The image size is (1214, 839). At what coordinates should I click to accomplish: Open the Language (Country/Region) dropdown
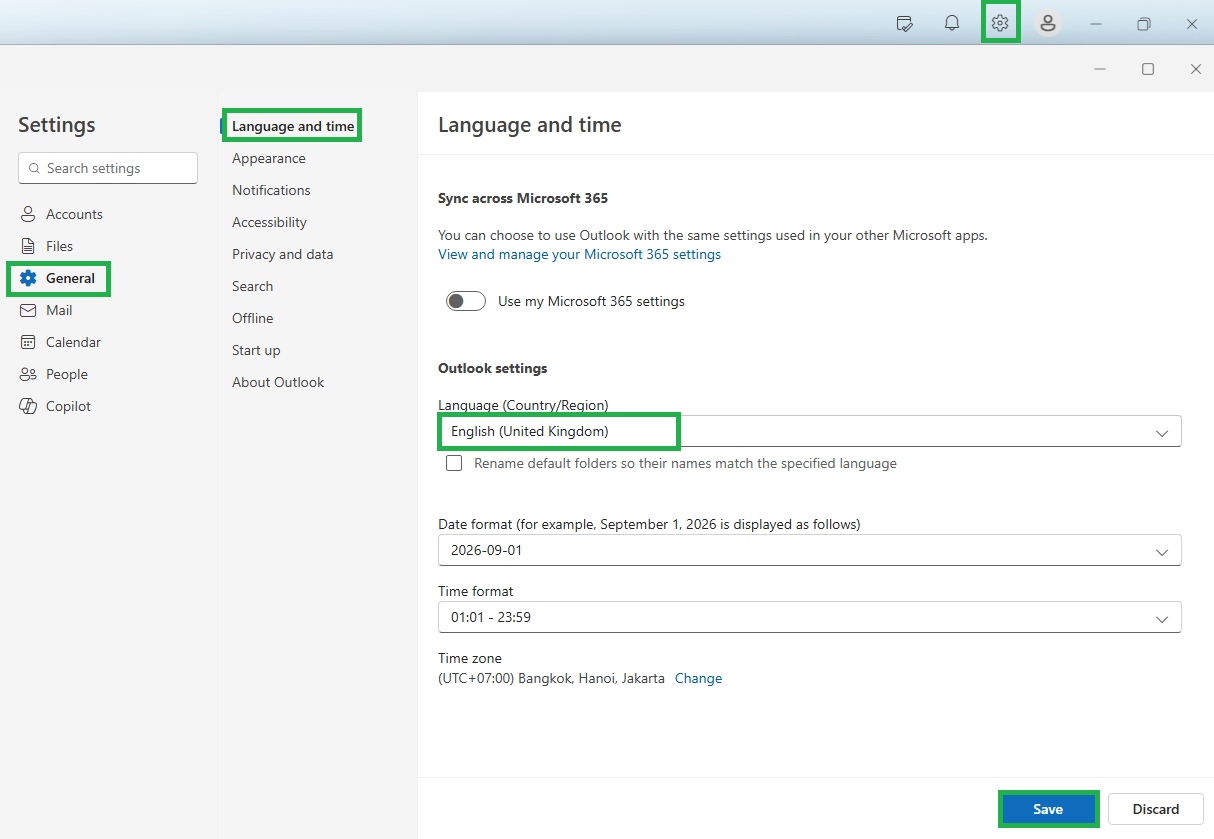(810, 431)
